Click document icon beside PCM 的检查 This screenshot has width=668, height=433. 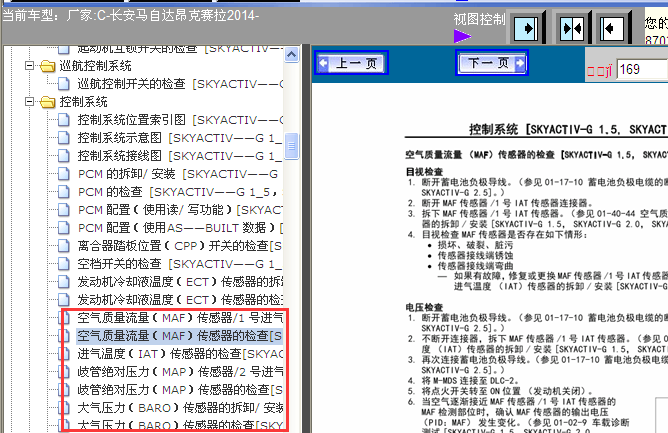(x=63, y=192)
